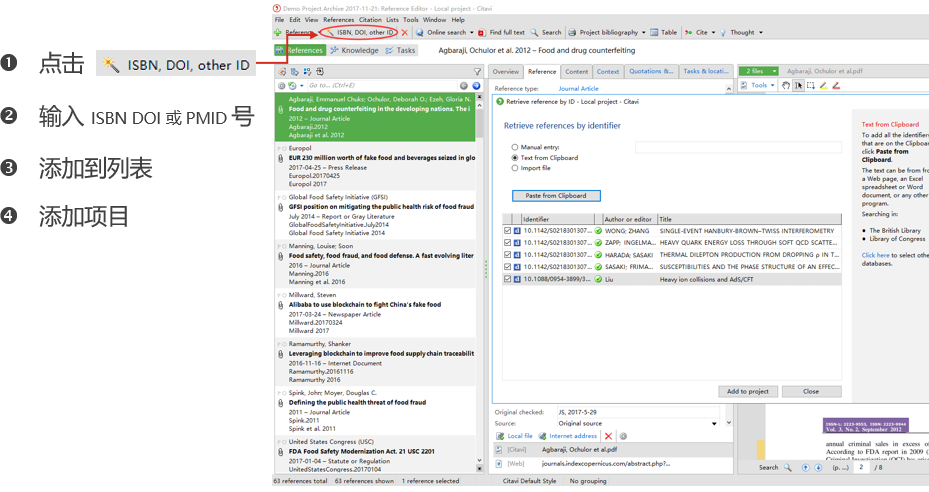Click the Manual entry text field

click(x=738, y=147)
